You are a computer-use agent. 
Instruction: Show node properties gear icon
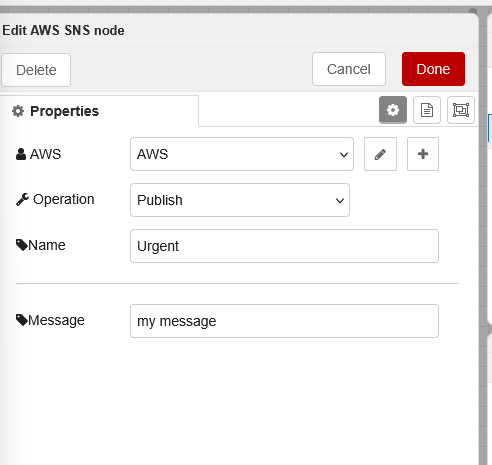[393, 110]
